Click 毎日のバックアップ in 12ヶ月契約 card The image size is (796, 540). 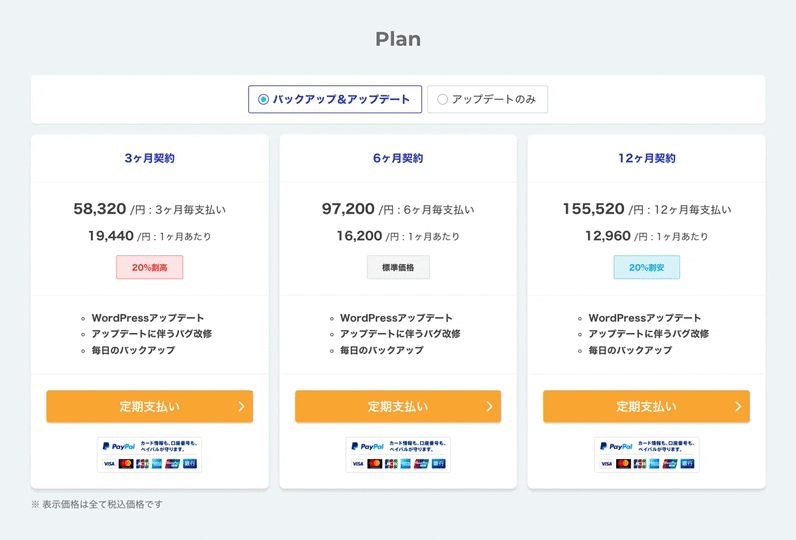pyautogui.click(x=630, y=350)
